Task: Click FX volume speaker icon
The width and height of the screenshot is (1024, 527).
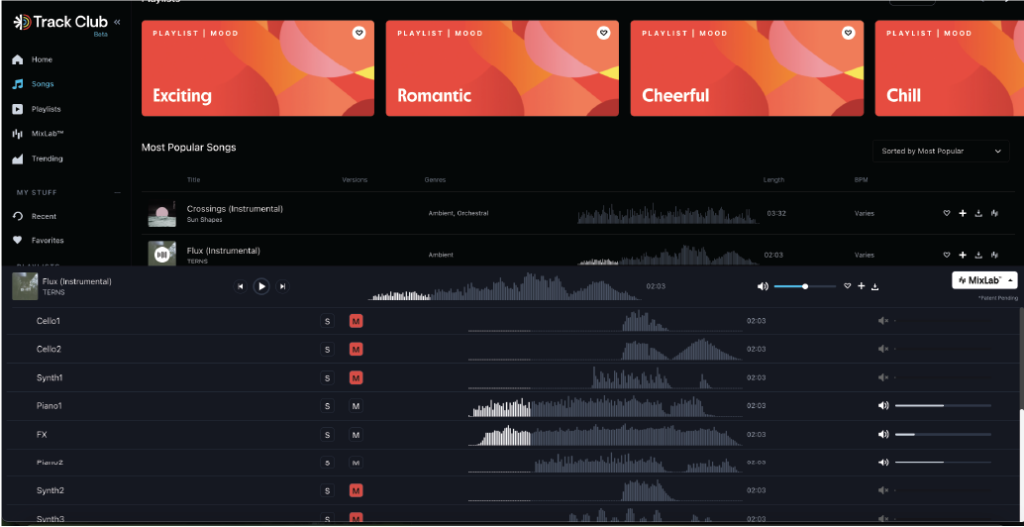Action: coord(884,434)
